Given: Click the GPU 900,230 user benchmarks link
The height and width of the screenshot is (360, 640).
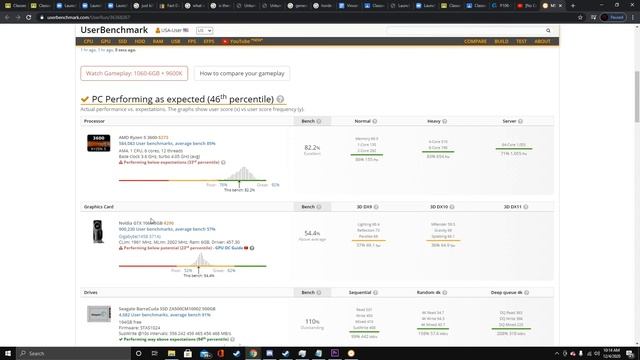Looking at the screenshot, I should 167,229.
